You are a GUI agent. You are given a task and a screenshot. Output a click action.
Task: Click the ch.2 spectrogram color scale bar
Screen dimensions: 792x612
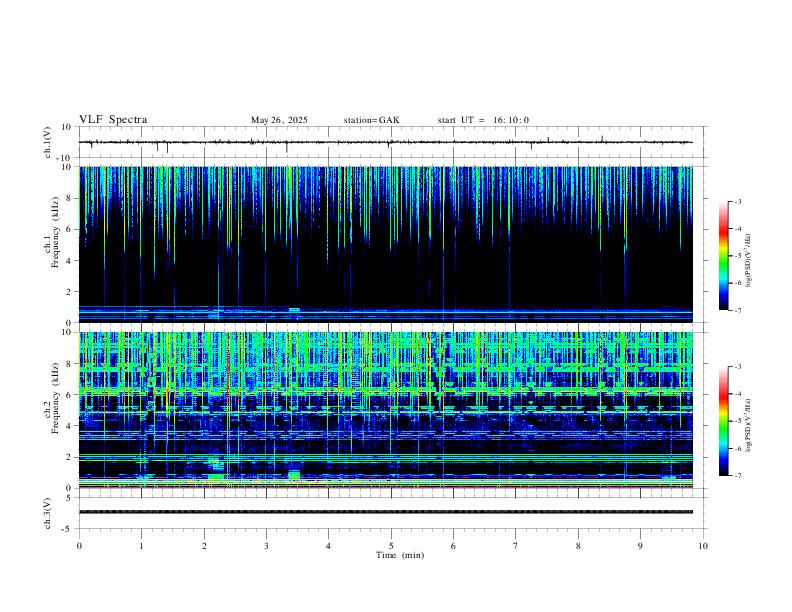723,421
